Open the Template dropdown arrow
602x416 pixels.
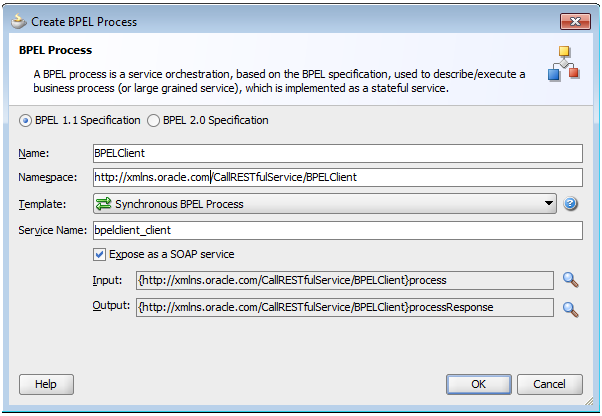point(548,204)
